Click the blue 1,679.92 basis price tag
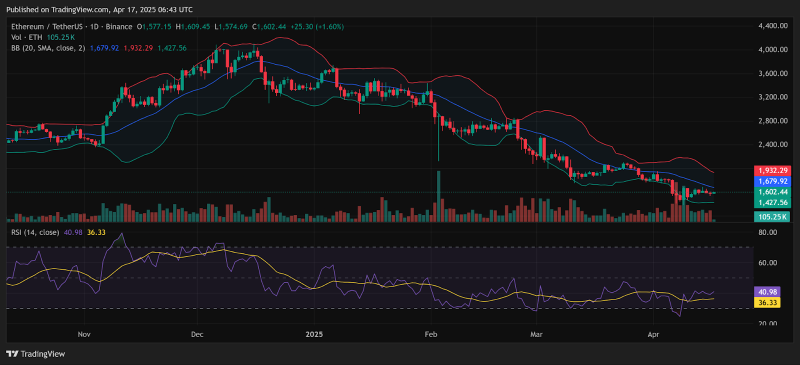The width and height of the screenshot is (800, 365). (771, 181)
